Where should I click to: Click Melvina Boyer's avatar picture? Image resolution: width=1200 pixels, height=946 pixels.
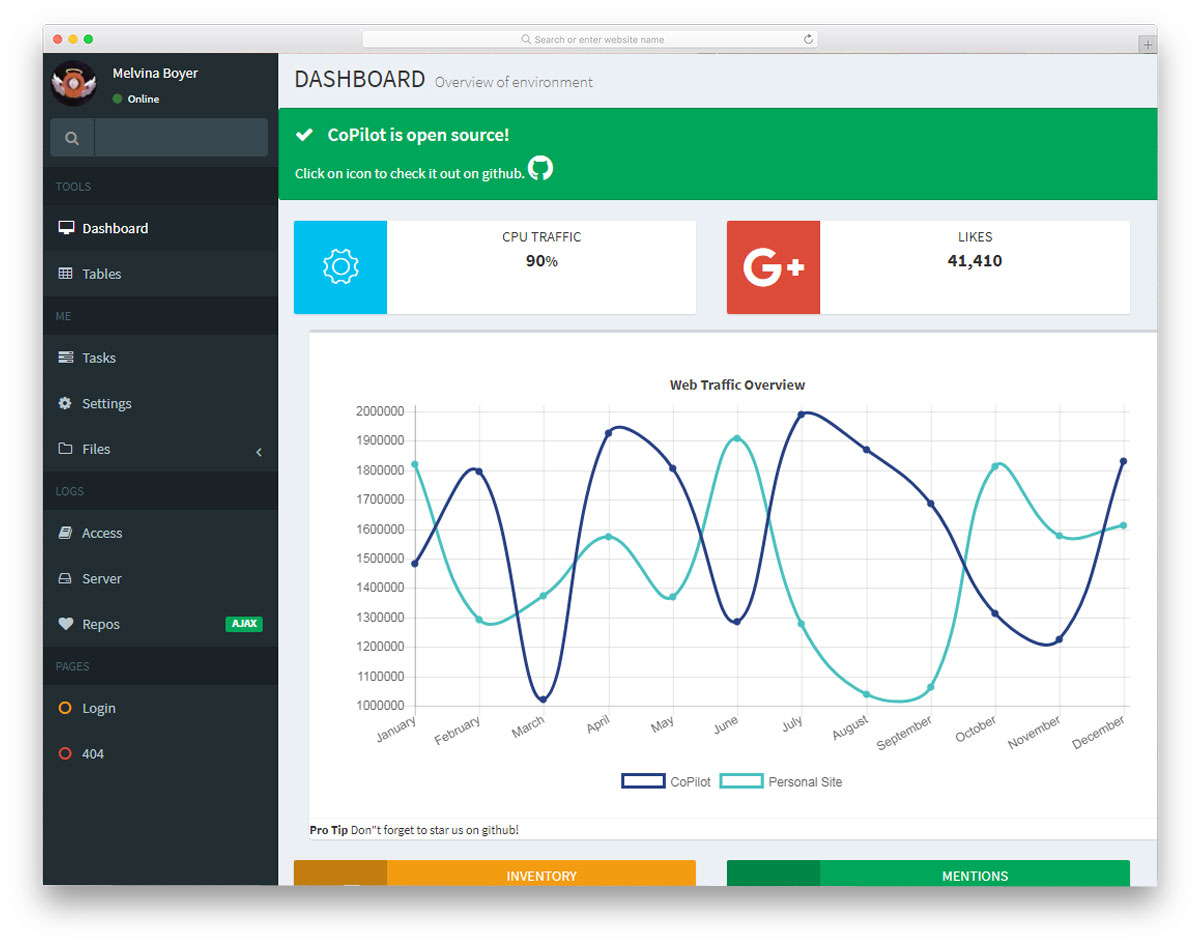coord(74,83)
